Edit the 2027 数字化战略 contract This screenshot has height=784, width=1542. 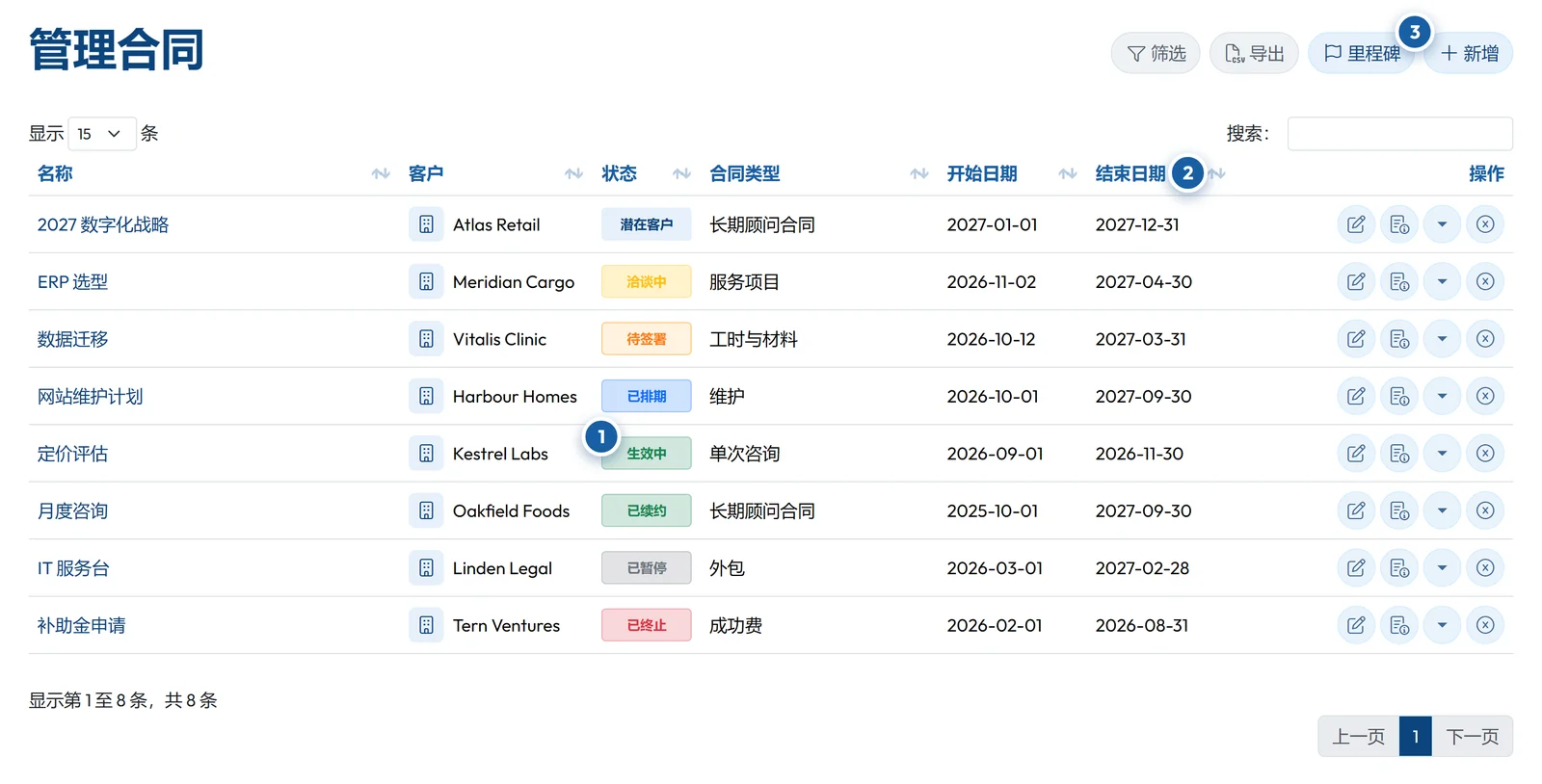tap(1356, 224)
